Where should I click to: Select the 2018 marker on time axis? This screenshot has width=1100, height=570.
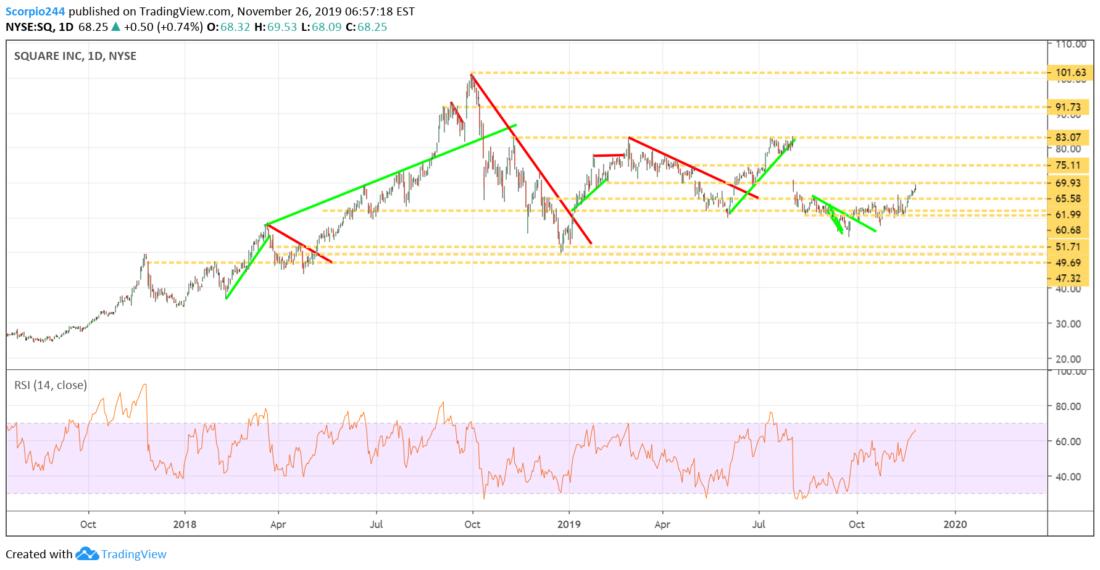185,524
